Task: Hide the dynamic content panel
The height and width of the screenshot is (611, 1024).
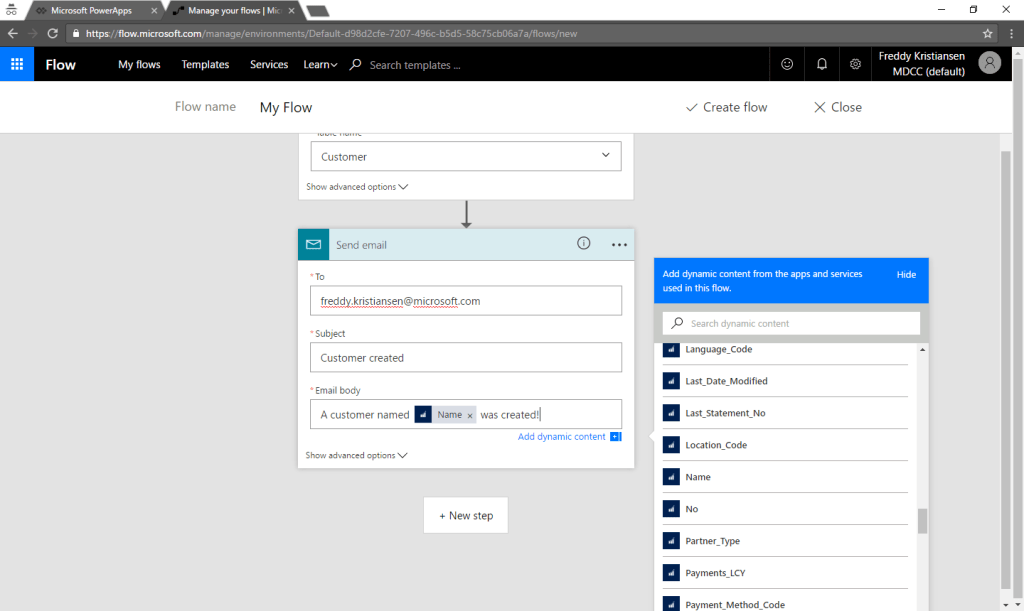Action: pyautogui.click(x=906, y=274)
